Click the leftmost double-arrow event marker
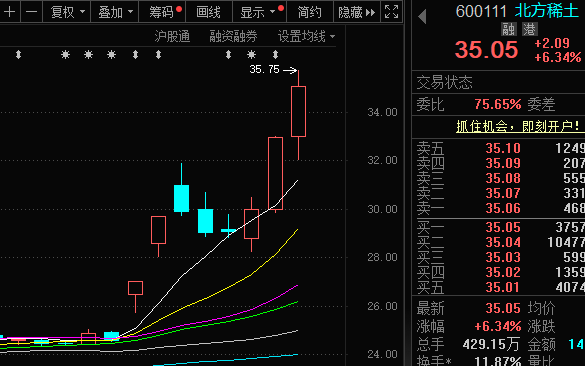The image size is (585, 366). (x=18, y=55)
